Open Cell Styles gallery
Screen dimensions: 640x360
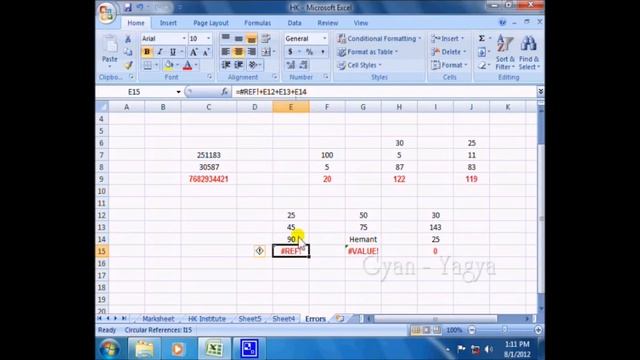coord(360,65)
